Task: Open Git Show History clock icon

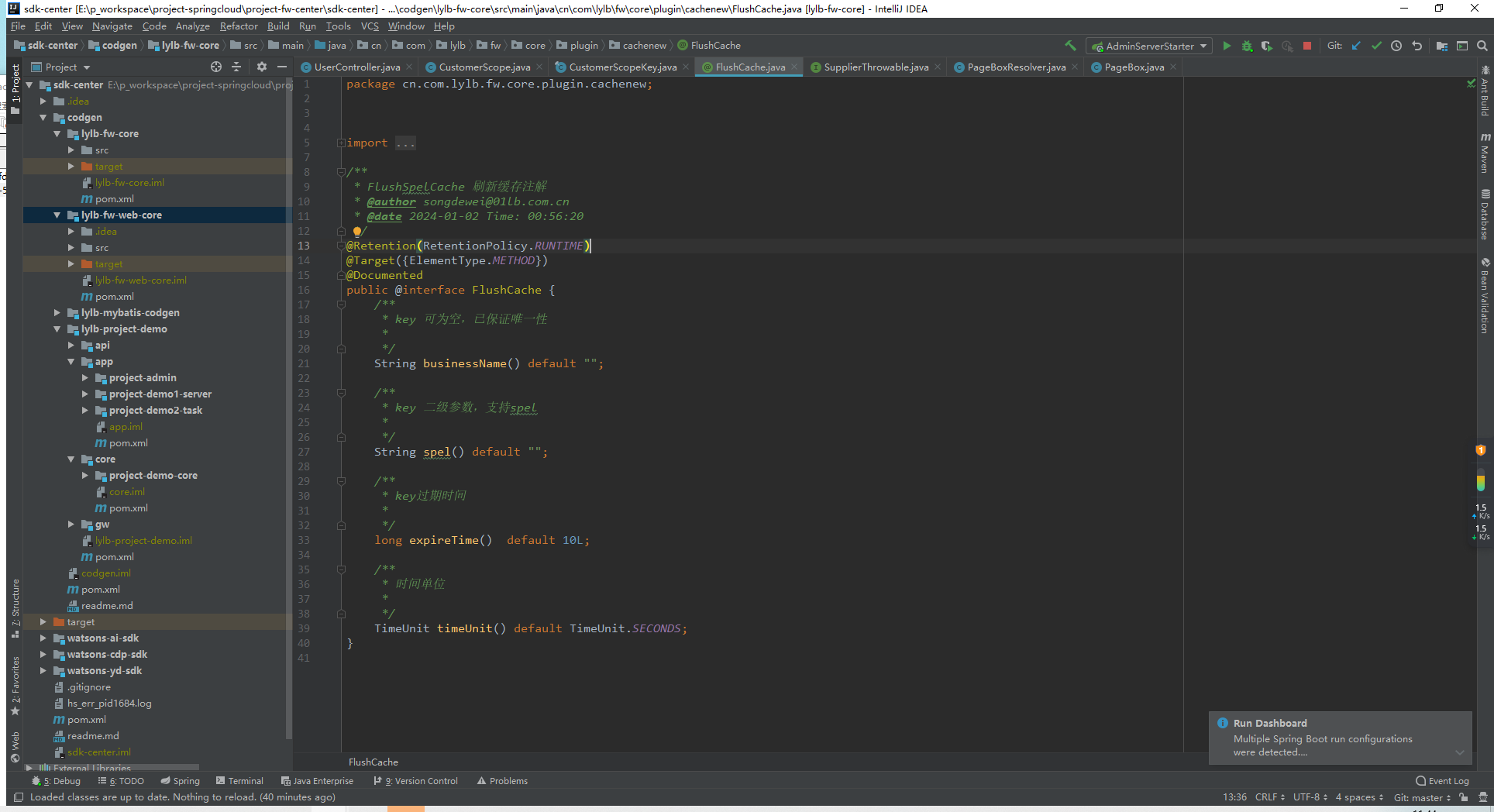Action: (1396, 46)
